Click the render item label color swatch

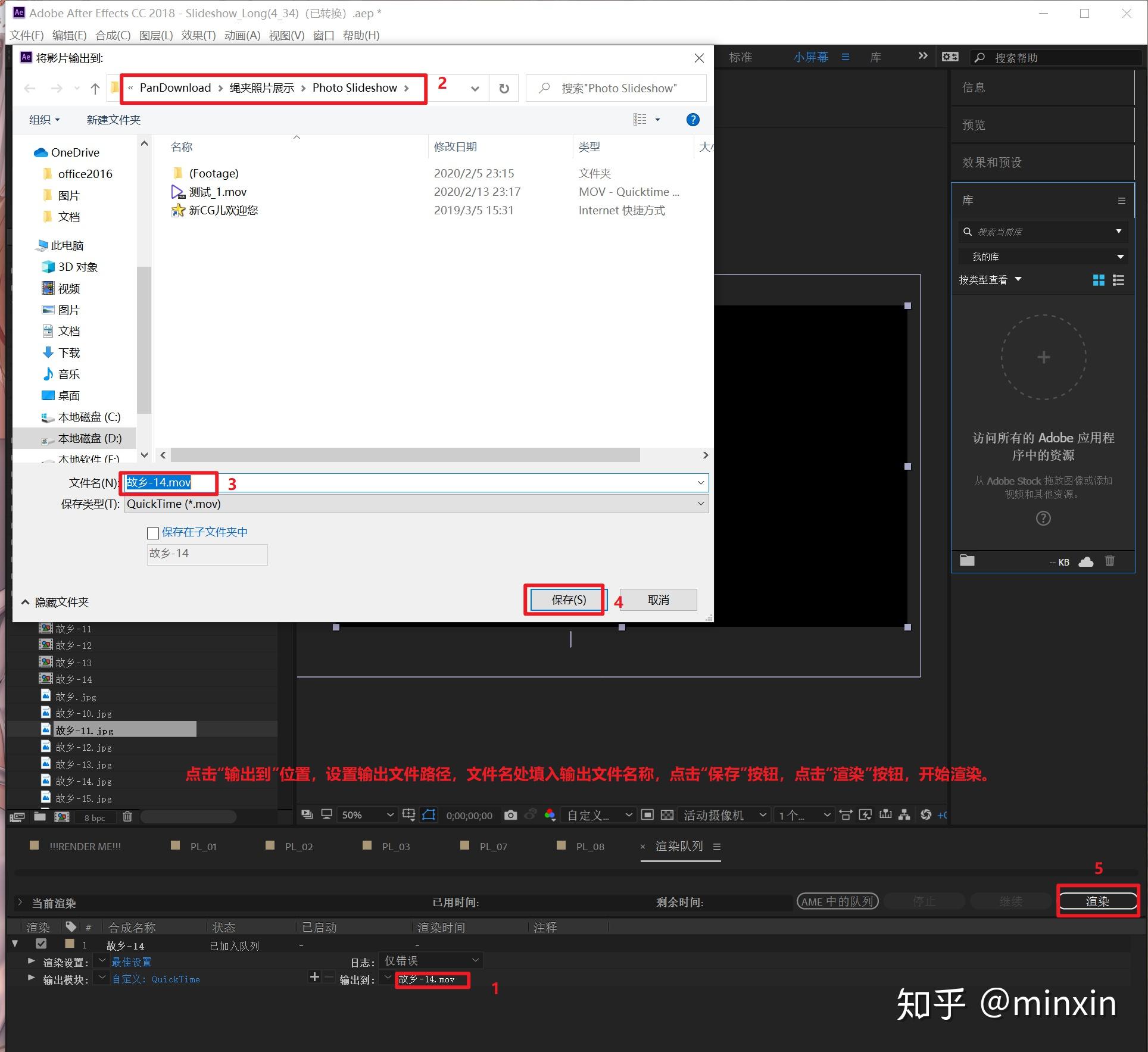pyautogui.click(x=69, y=944)
